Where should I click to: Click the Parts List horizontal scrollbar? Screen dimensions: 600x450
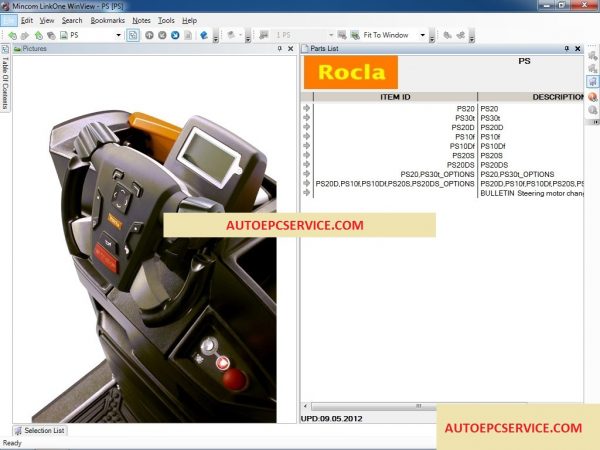point(418,406)
